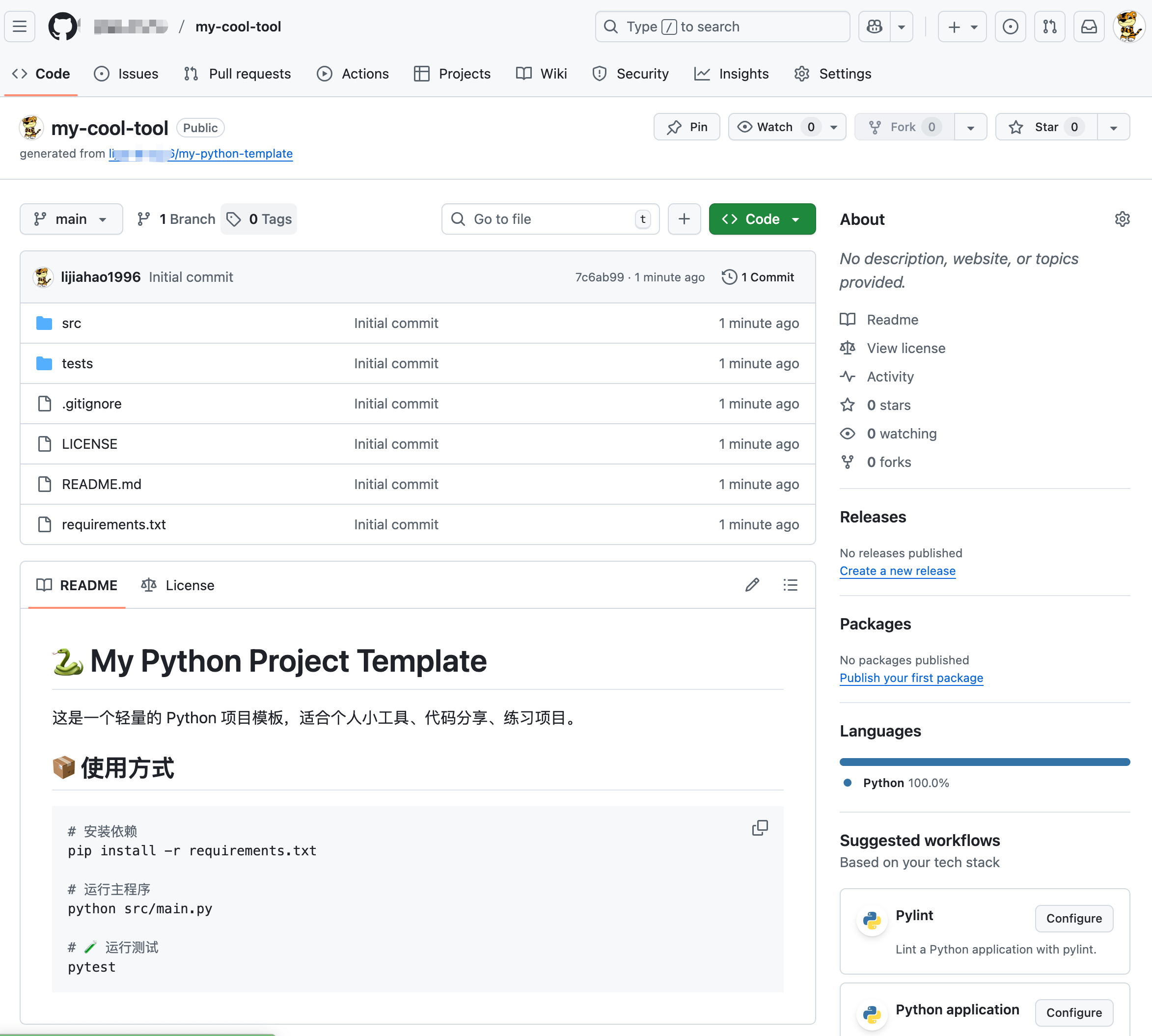Open the notifications inbox icon

pos(1088,27)
